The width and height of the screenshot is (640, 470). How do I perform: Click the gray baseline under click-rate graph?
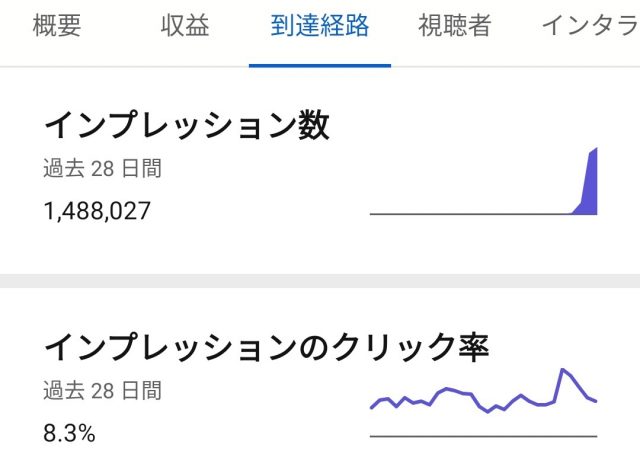coord(483,436)
